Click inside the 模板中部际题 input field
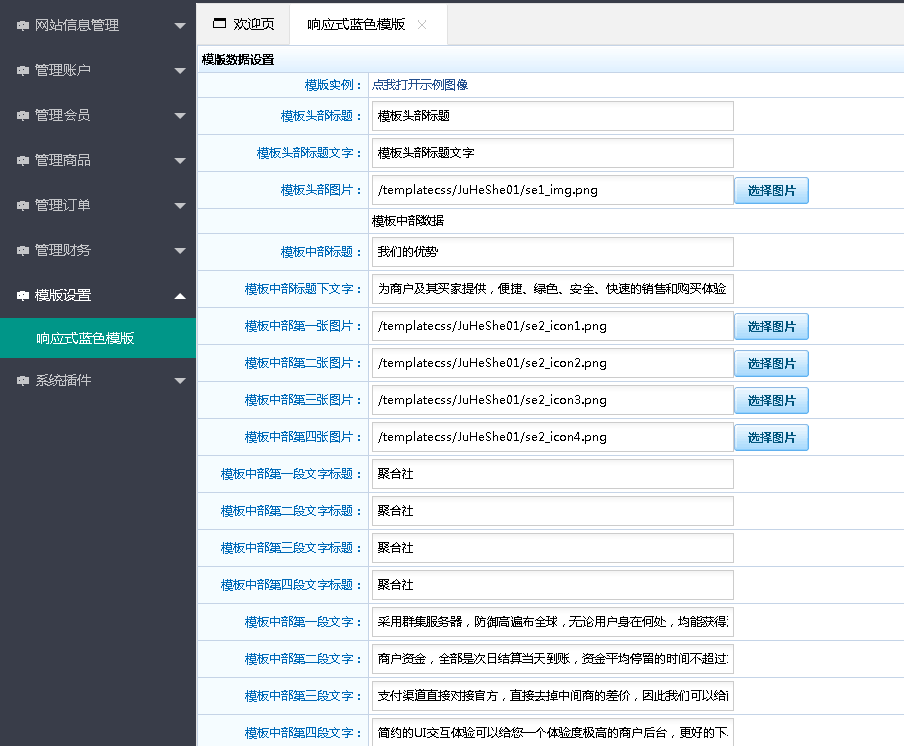The width and height of the screenshot is (904, 746). (550, 252)
